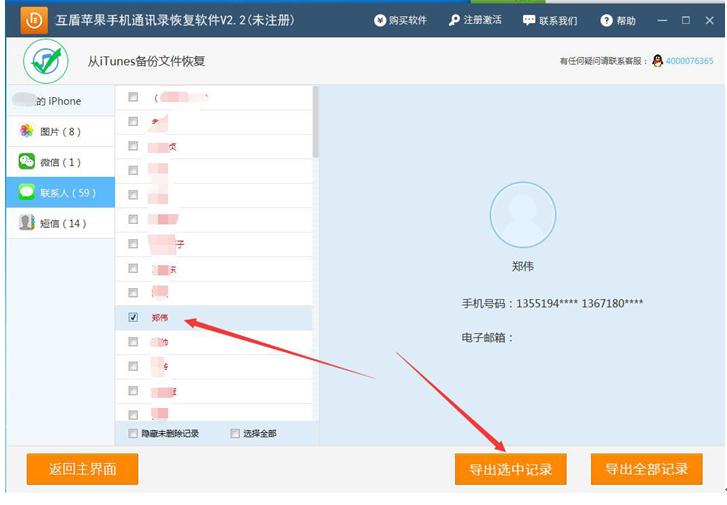Check the contact checkbox just above 郑伟
The width and height of the screenshot is (727, 505).
coord(133,293)
